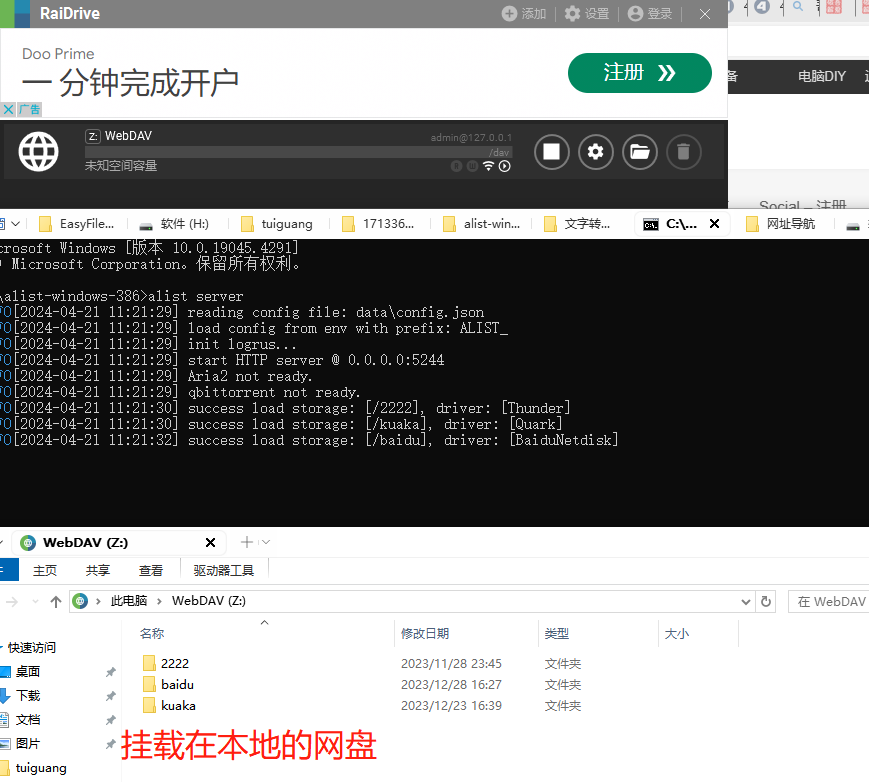Sort files by 类型 column
This screenshot has width=869, height=782.
click(556, 633)
